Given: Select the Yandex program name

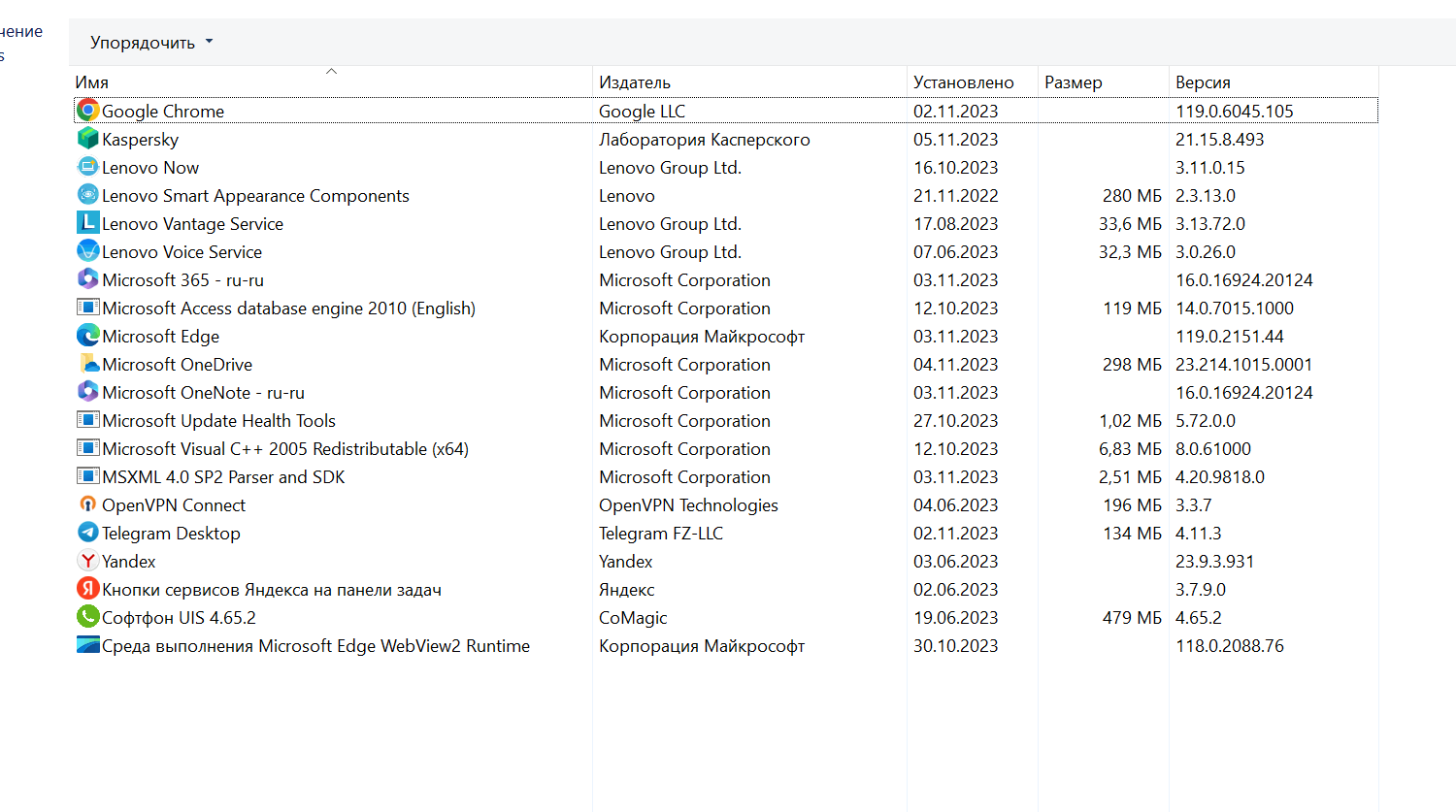Looking at the screenshot, I should (x=128, y=562).
